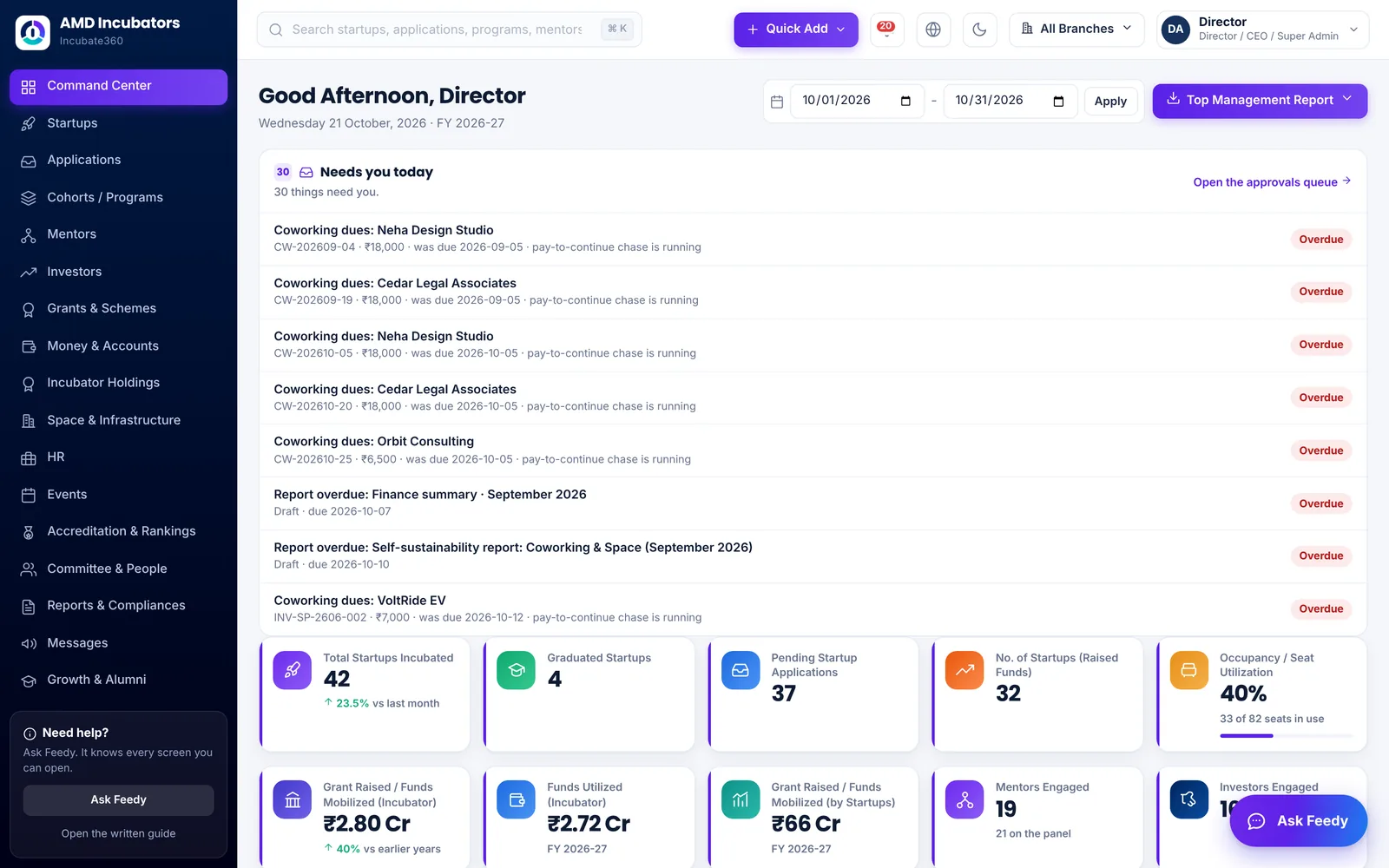Open Report overdue: Finance summary row
The image size is (1389, 868).
pyautogui.click(x=813, y=503)
